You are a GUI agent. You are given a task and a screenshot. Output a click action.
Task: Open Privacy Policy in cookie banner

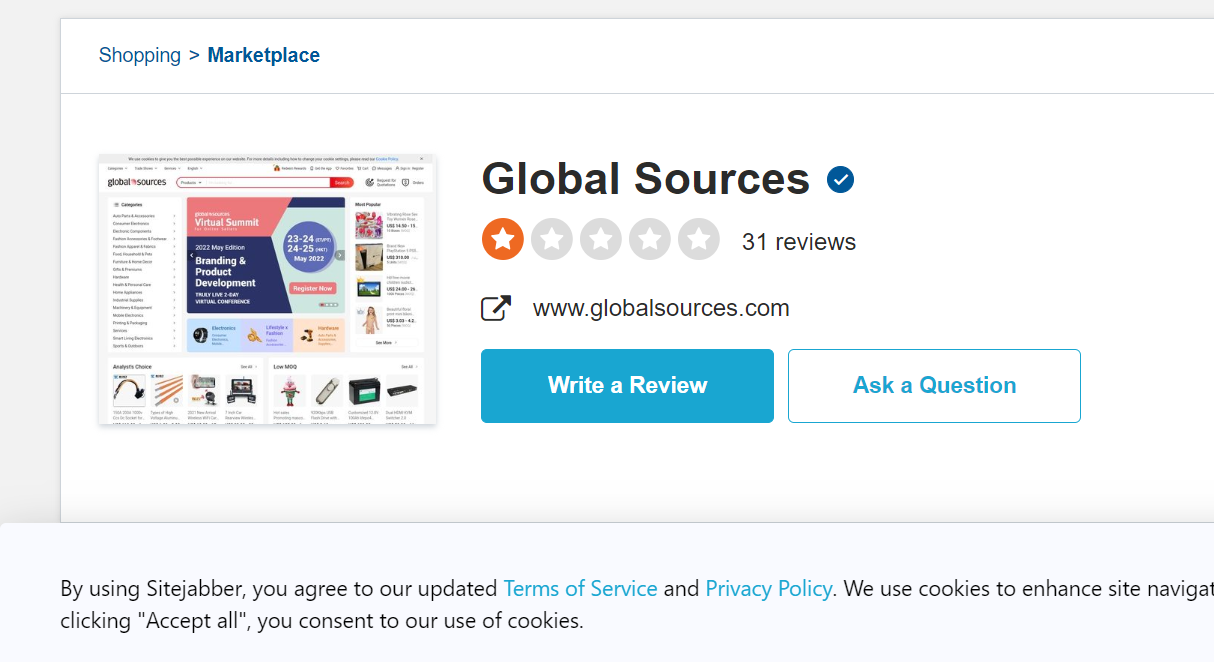click(768, 588)
